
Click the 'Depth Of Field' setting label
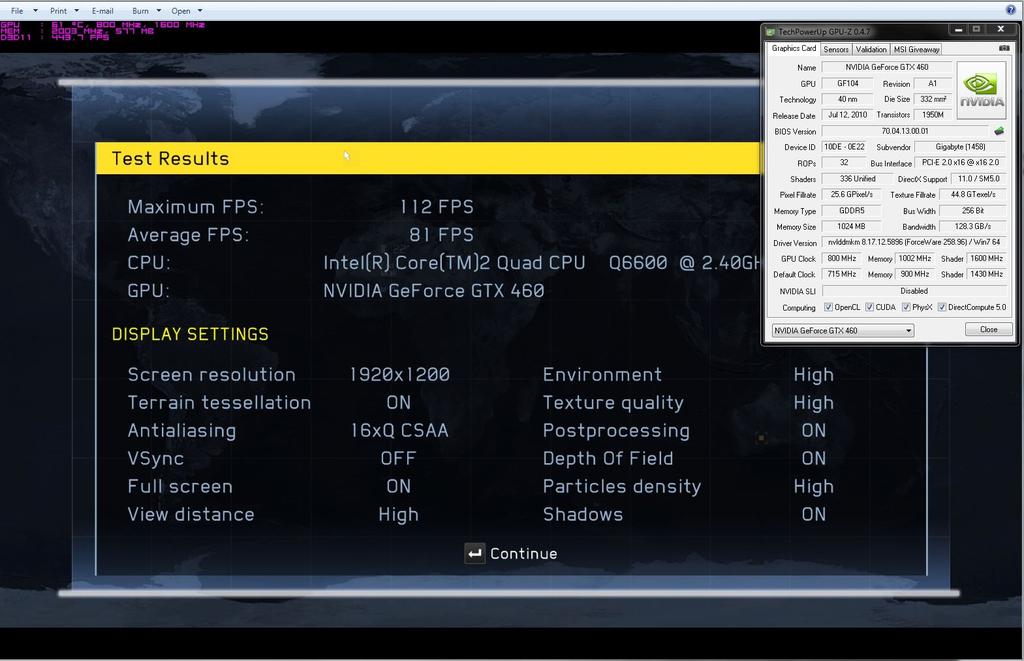608,459
